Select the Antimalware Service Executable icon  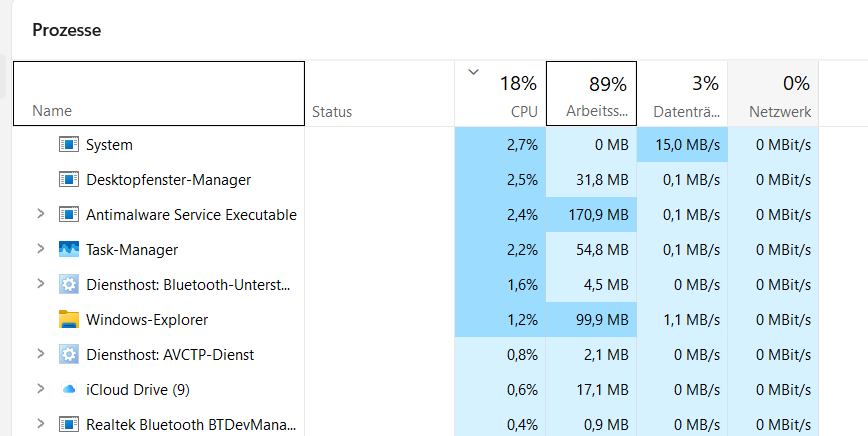coord(69,214)
